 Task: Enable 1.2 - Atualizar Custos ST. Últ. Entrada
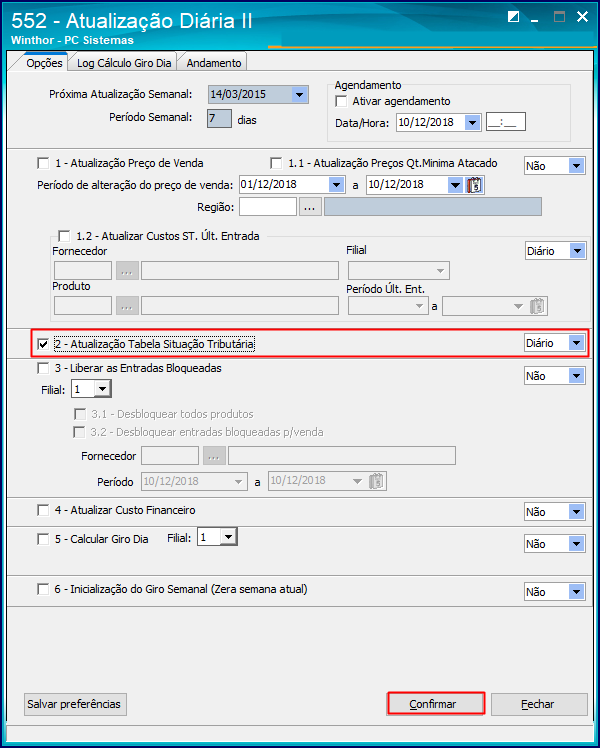63,236
